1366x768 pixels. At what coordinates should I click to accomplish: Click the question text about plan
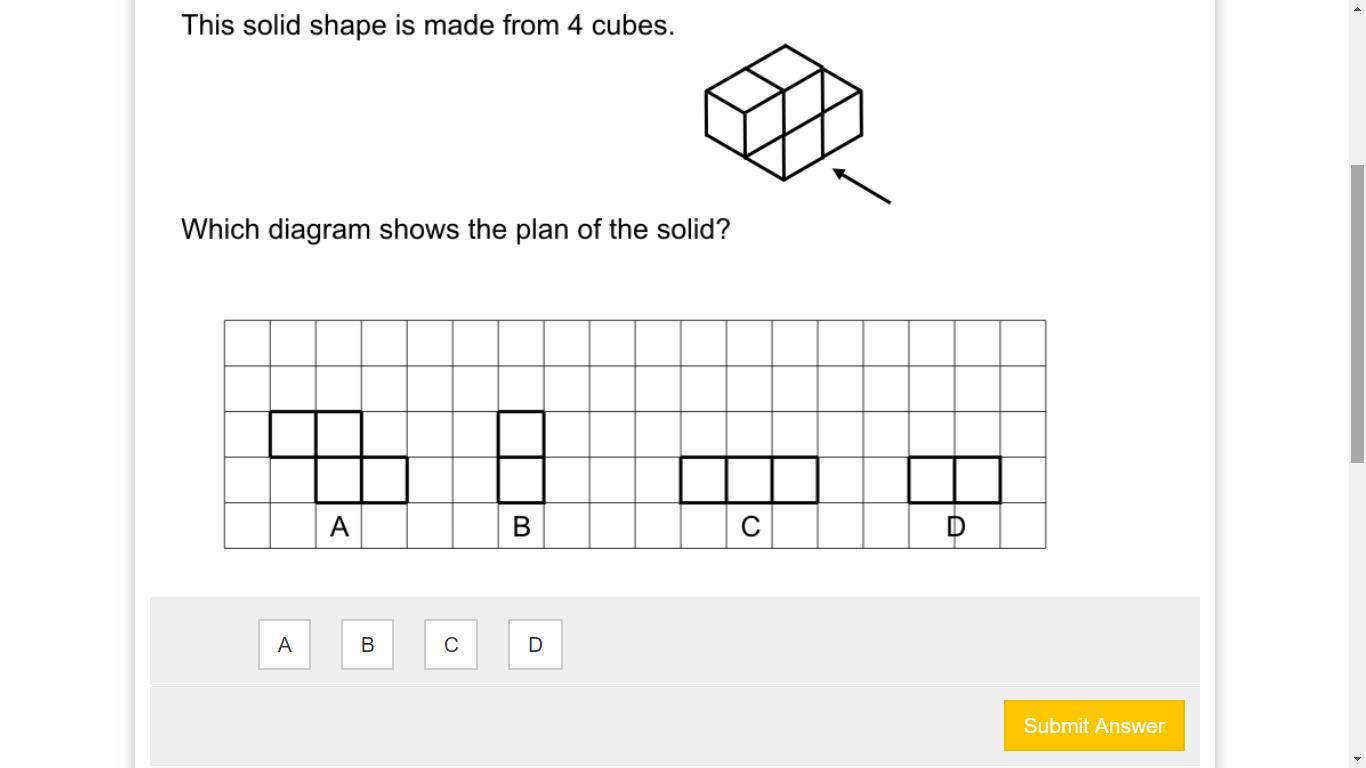coord(456,230)
